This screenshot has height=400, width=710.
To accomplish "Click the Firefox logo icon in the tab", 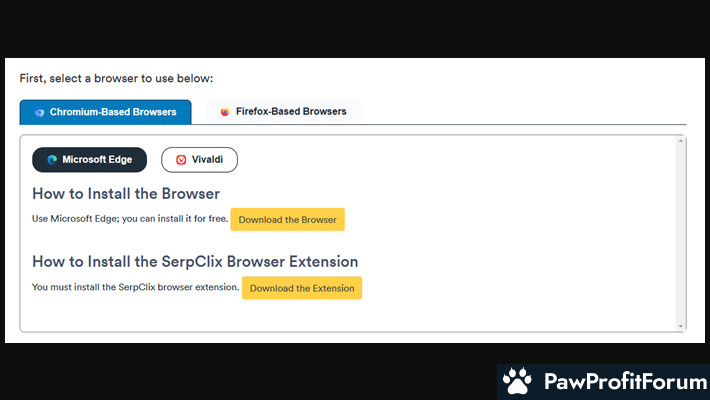I will [x=225, y=112].
